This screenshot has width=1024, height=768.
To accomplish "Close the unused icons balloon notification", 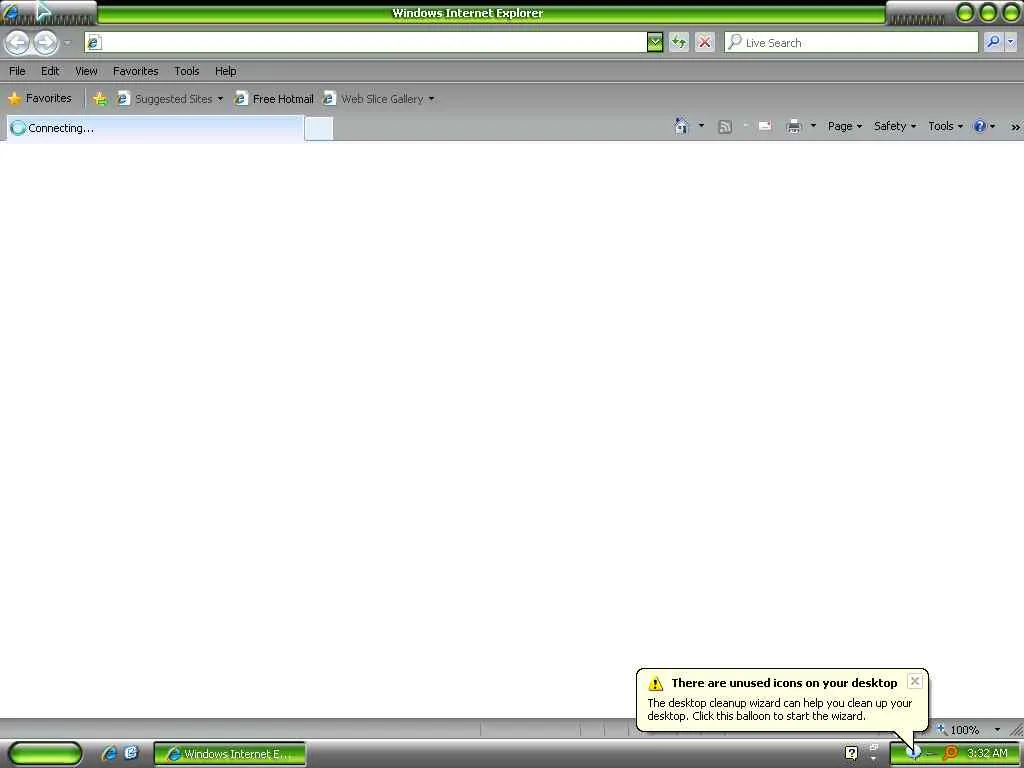I will click(915, 681).
